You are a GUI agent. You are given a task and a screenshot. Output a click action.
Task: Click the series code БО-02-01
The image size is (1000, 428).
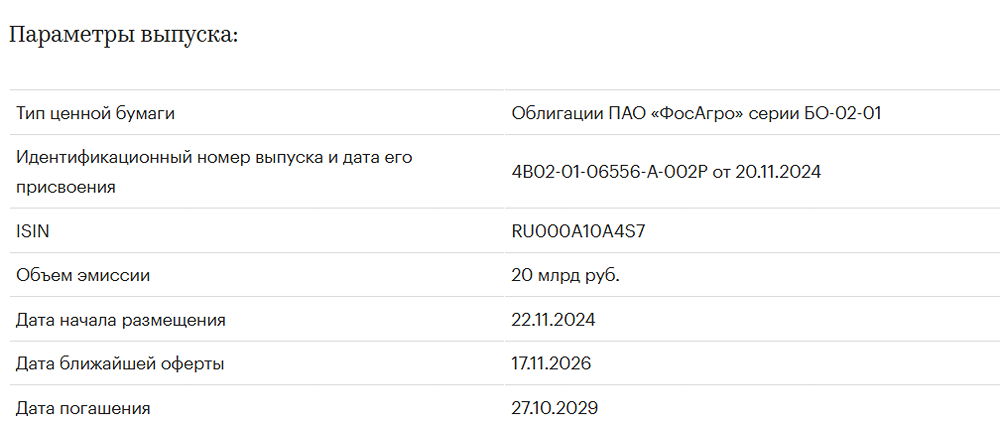pos(842,113)
